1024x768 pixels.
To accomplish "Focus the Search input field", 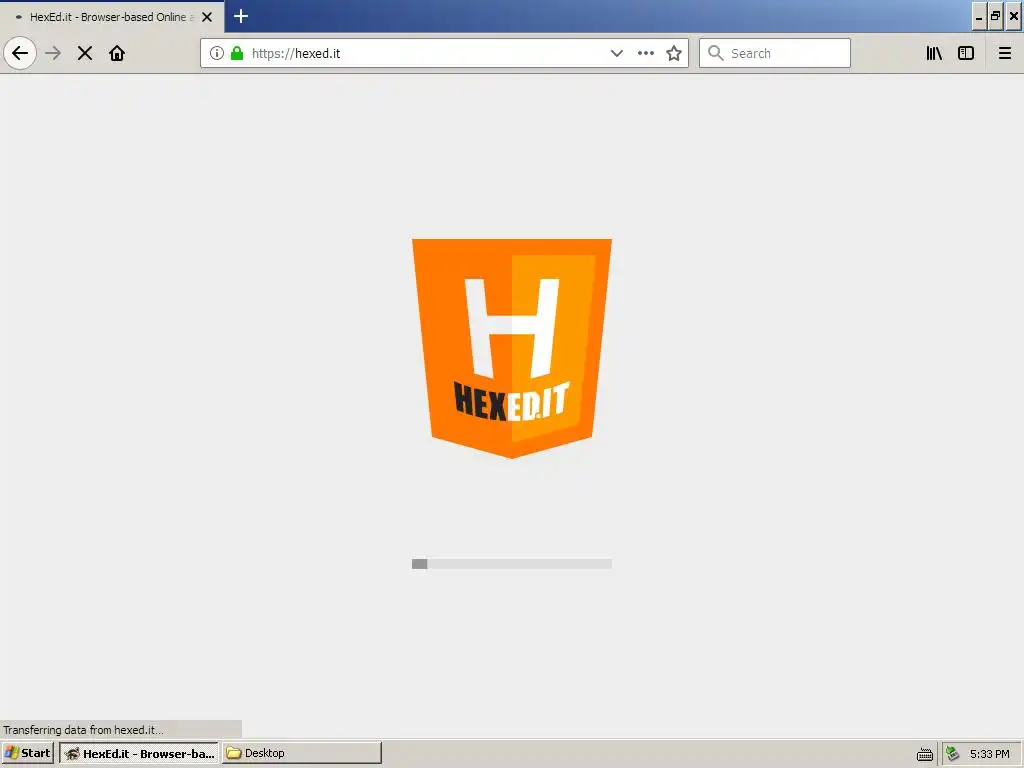I will (775, 53).
